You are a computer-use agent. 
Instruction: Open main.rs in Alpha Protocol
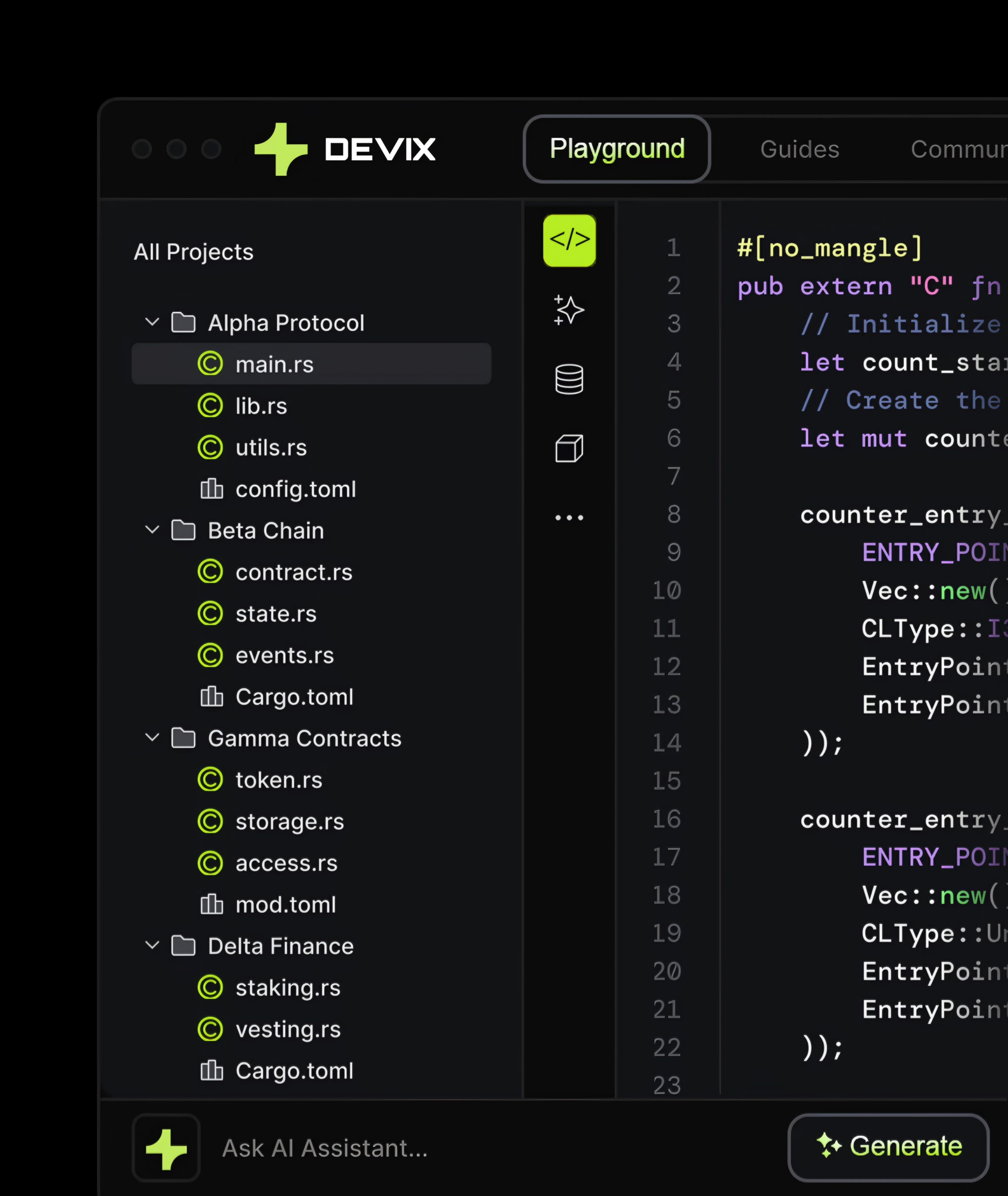pos(311,364)
